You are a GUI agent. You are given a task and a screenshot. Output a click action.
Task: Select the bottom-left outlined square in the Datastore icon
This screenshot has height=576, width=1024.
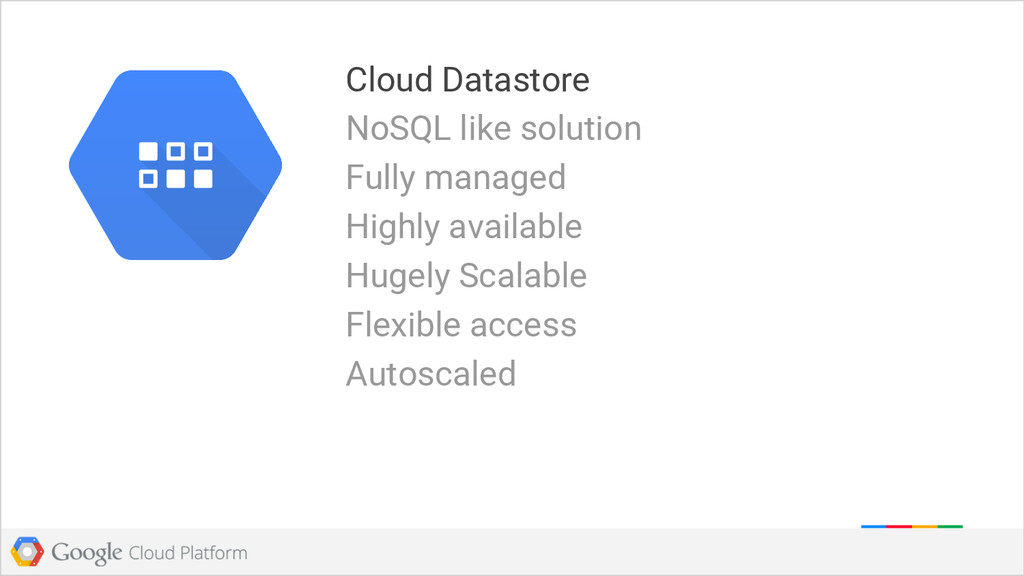pos(148,179)
